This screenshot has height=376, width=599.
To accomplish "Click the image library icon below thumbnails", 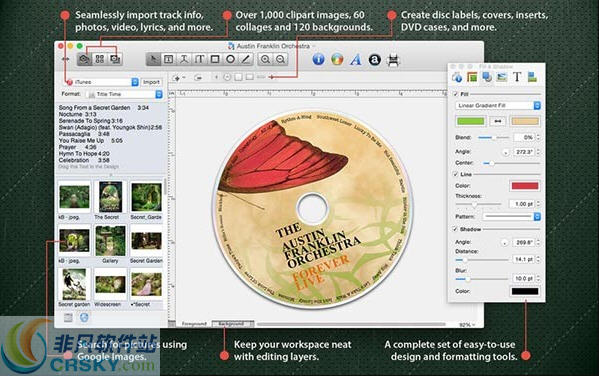I will [68, 318].
